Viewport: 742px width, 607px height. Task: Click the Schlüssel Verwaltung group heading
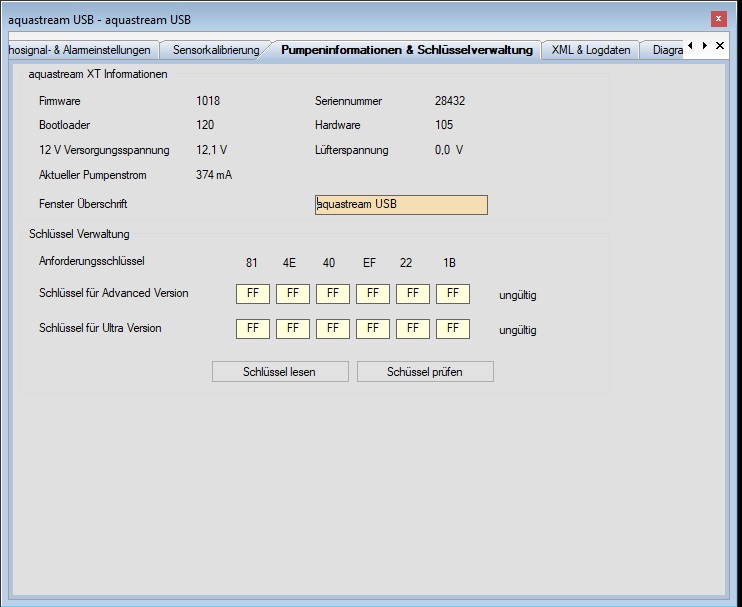click(x=79, y=234)
